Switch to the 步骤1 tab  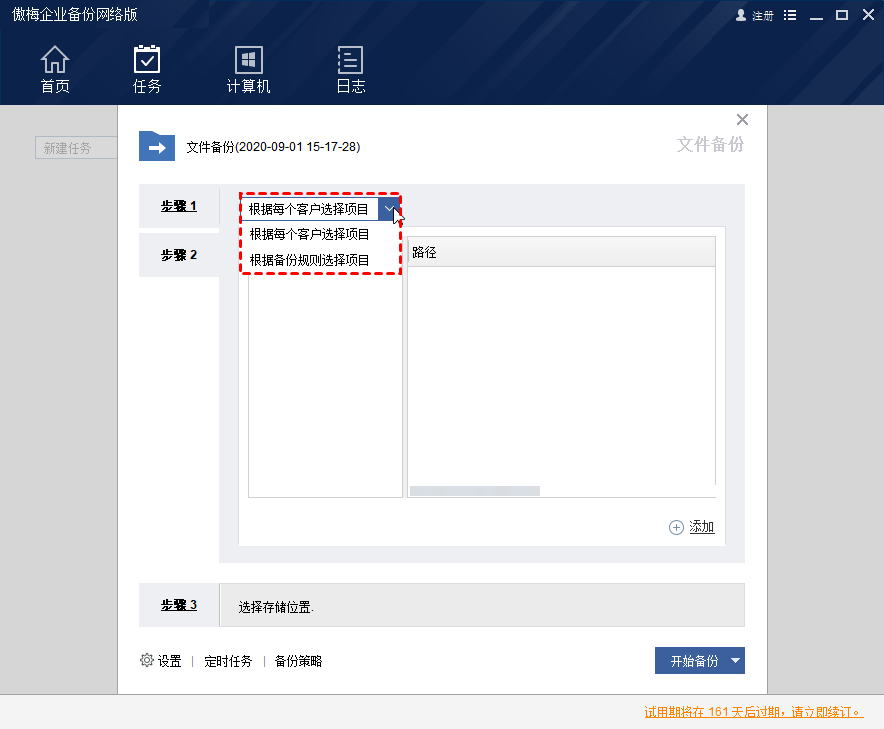click(x=179, y=206)
